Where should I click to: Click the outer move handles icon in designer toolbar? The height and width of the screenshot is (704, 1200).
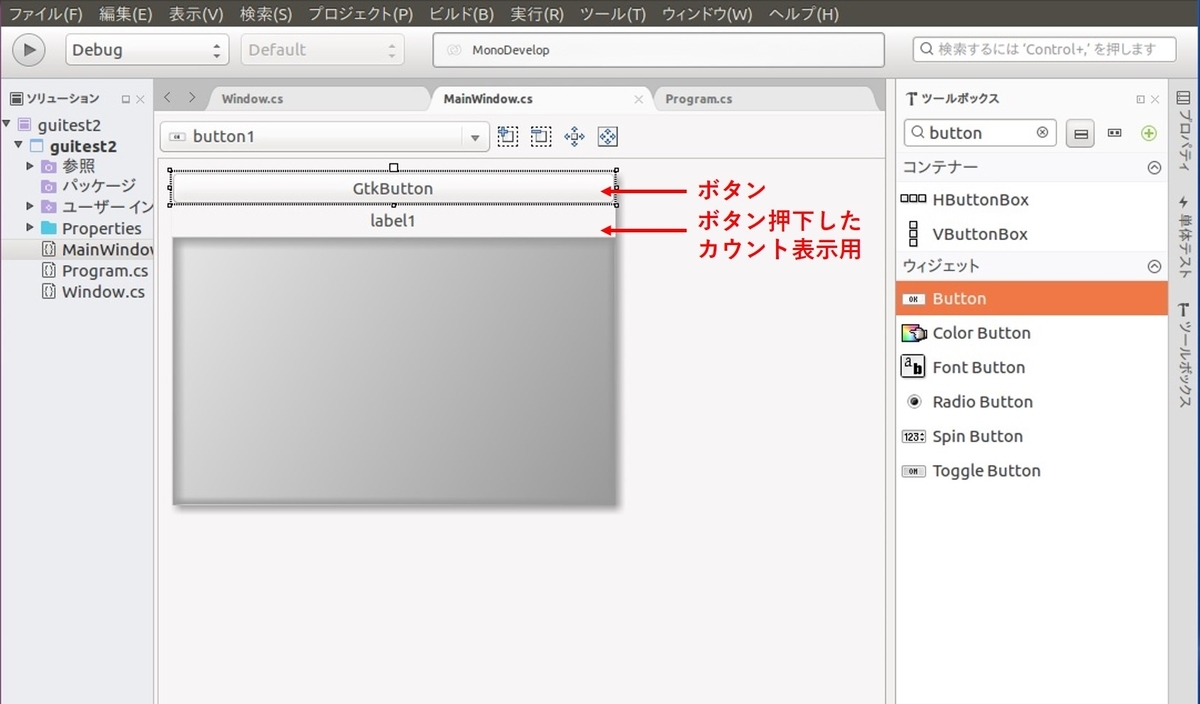click(607, 136)
